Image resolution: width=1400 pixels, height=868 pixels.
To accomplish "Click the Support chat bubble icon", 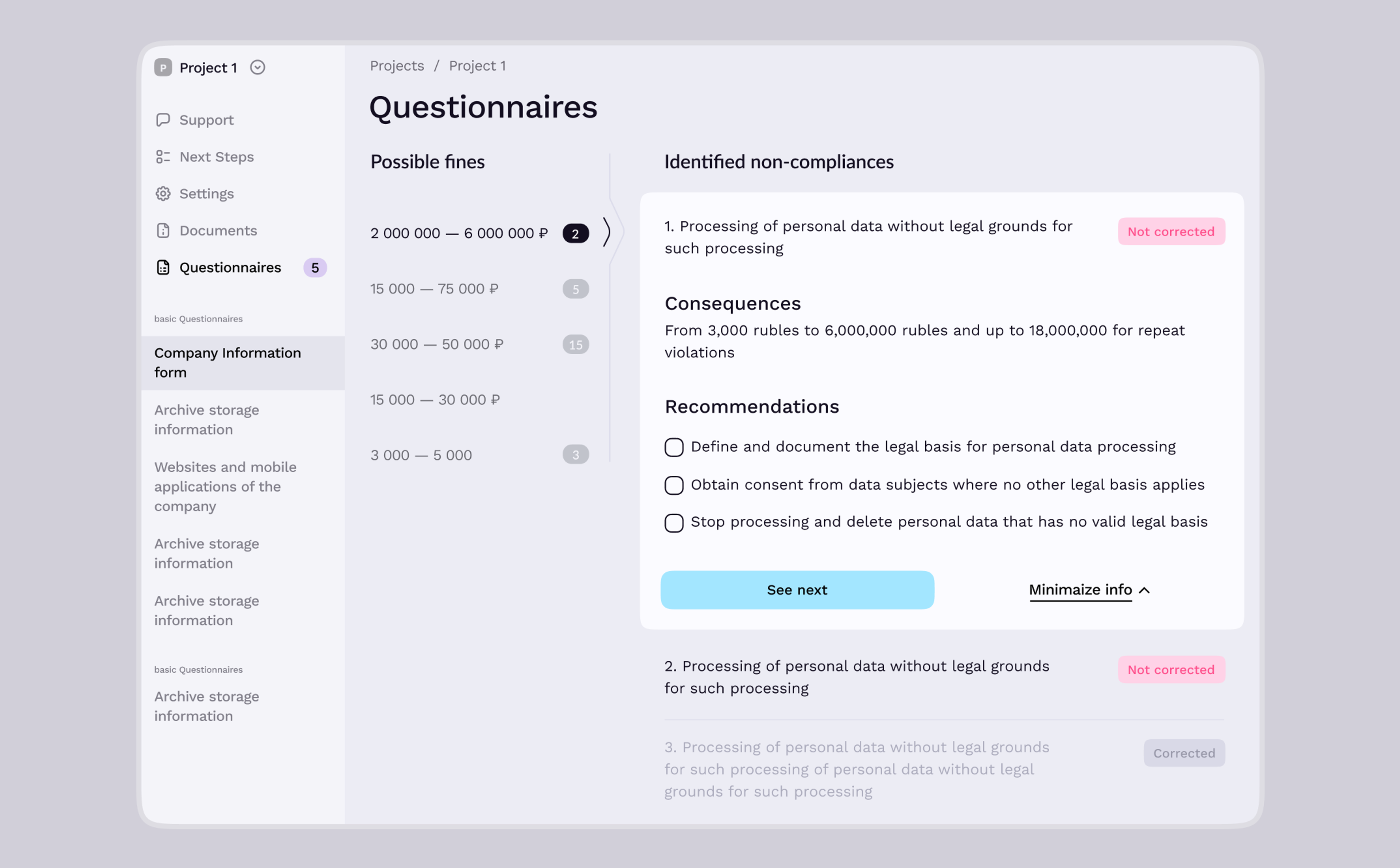I will 163,120.
